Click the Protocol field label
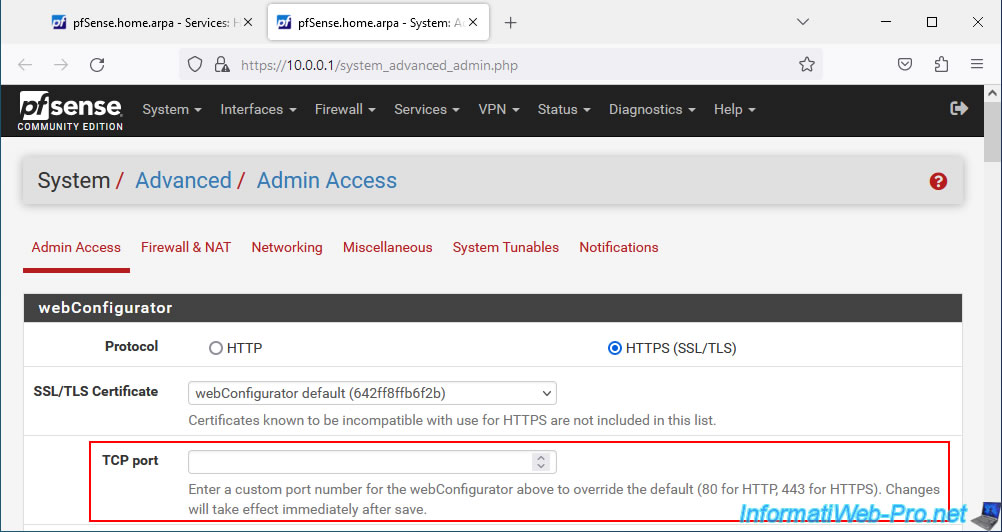The image size is (1002, 532). [x=132, y=346]
